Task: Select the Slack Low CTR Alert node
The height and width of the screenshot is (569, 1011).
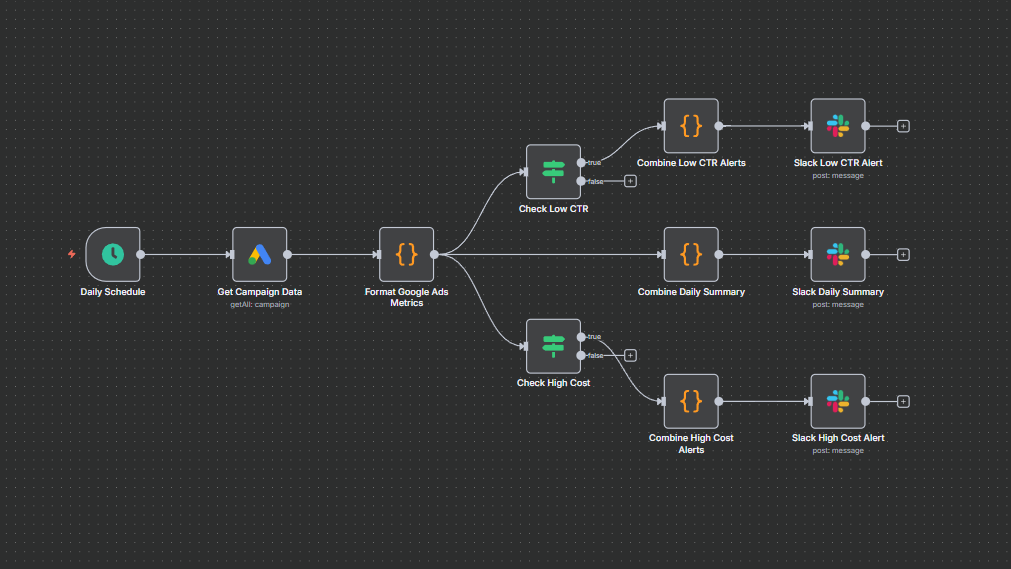Action: 837,126
